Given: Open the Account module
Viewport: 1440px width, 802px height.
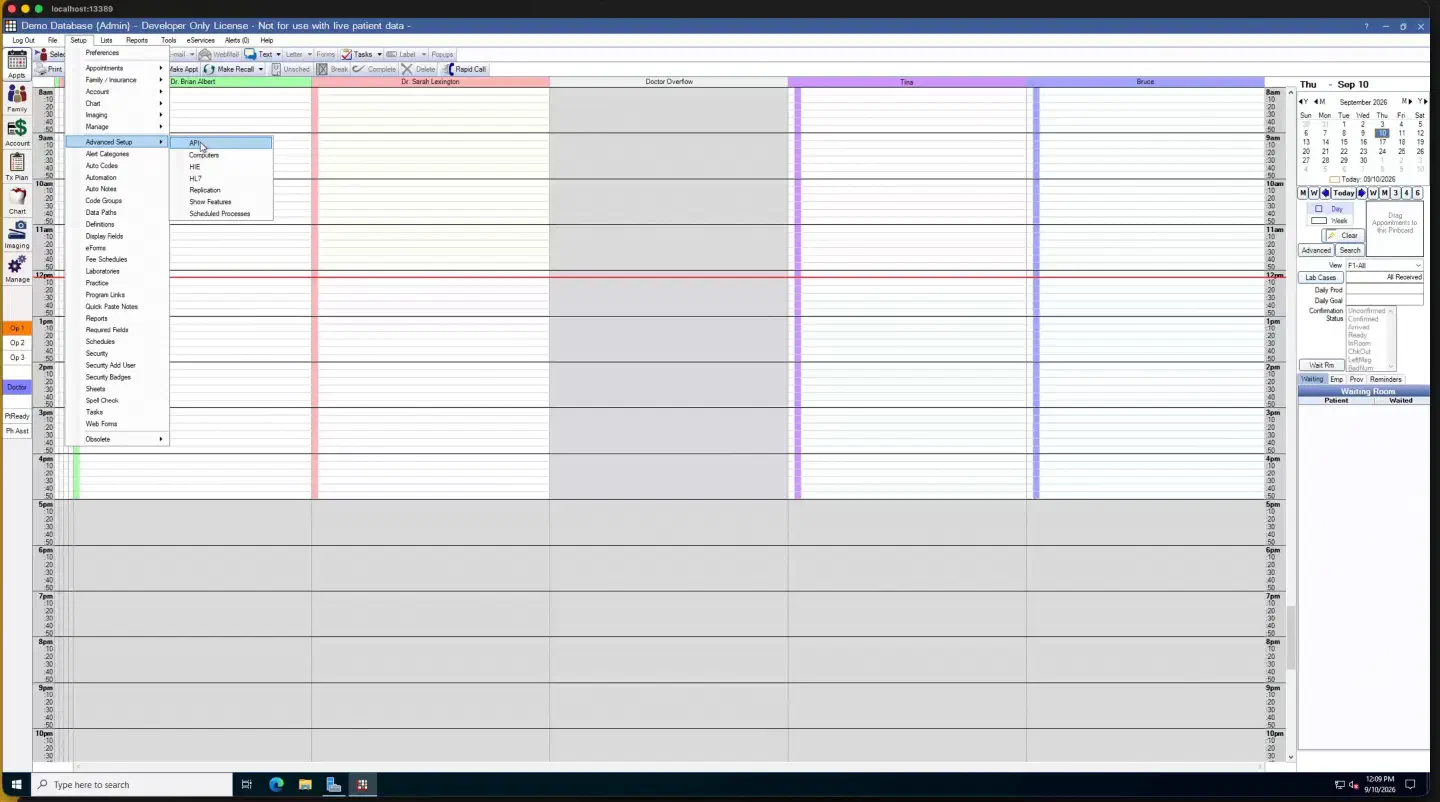Looking at the screenshot, I should click(17, 133).
